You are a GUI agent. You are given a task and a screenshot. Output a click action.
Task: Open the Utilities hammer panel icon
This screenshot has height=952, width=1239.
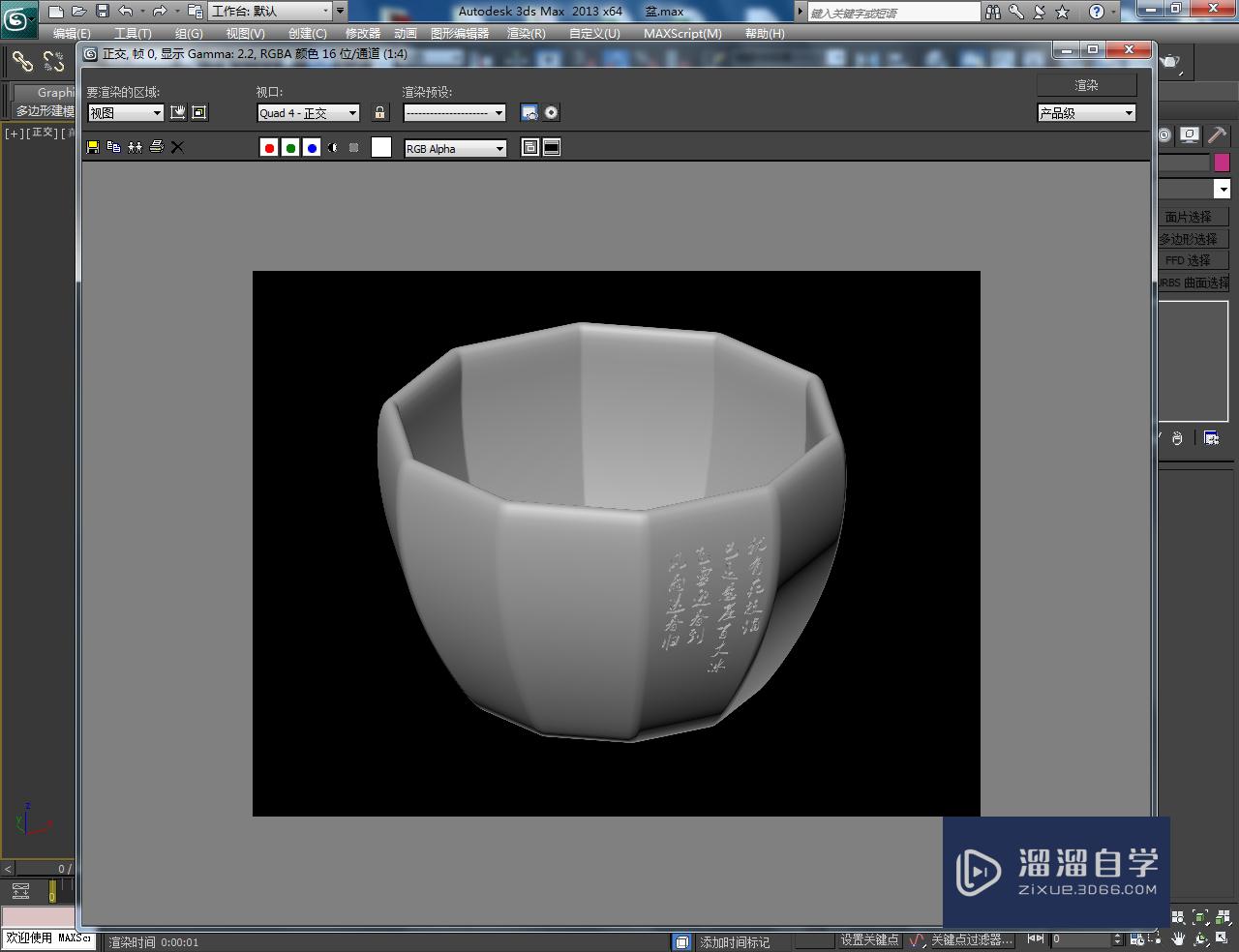(x=1217, y=135)
